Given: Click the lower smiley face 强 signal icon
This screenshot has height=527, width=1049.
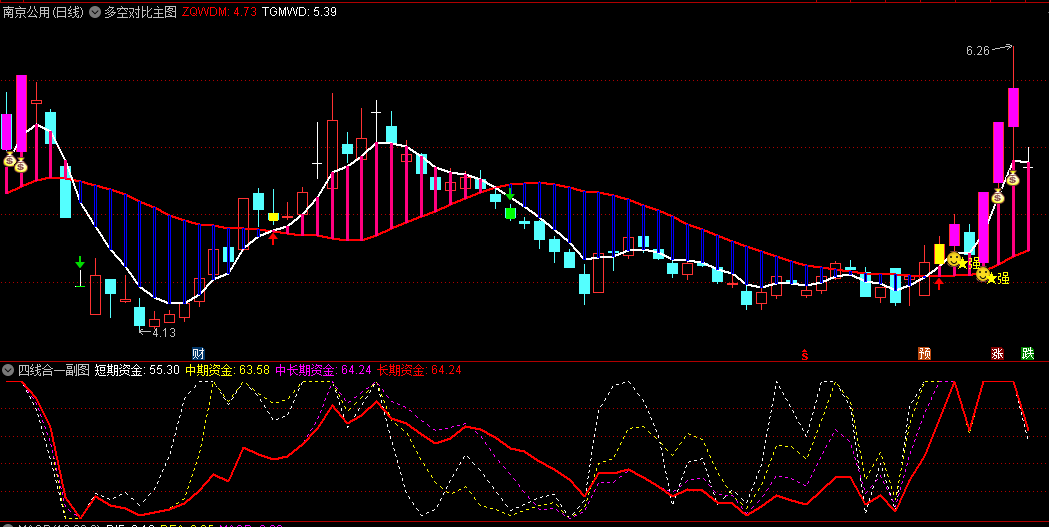Looking at the screenshot, I should [984, 275].
